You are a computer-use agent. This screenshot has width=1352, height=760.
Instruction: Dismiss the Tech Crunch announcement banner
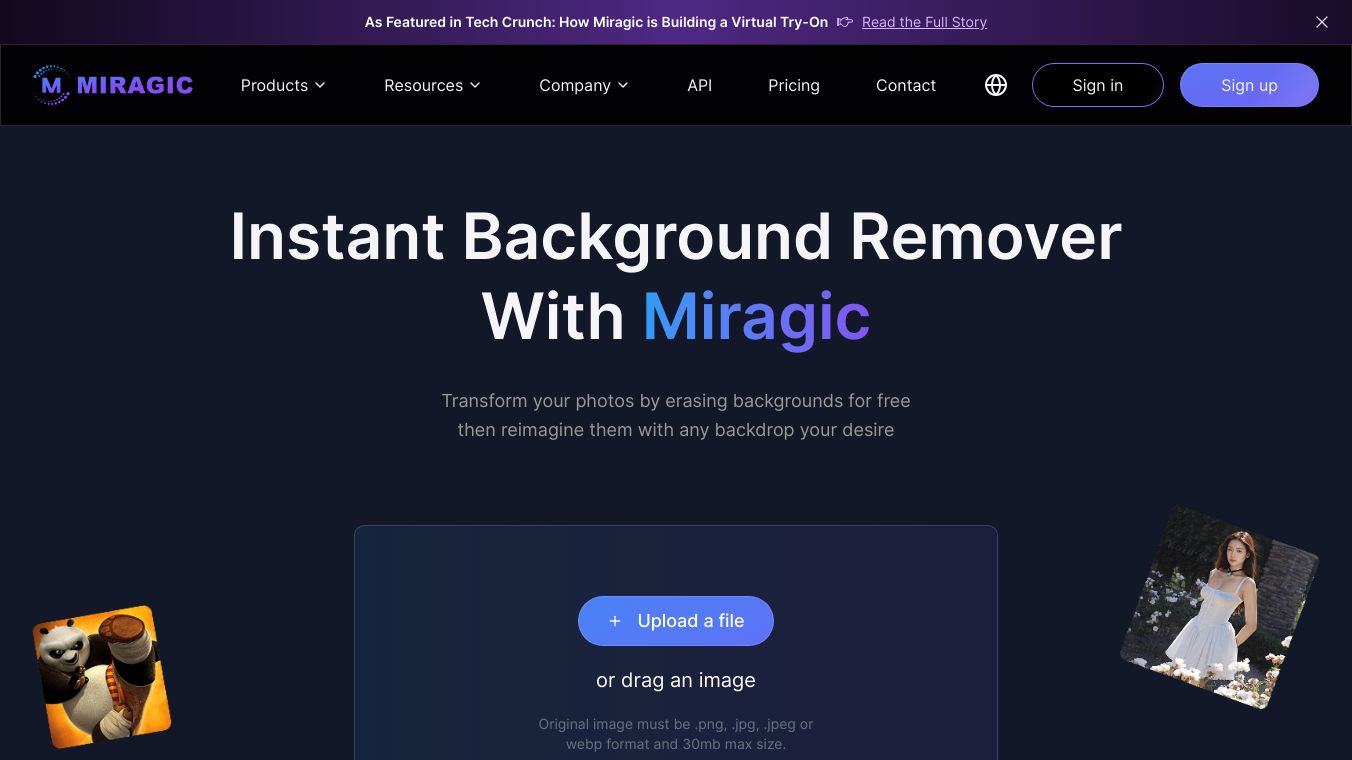(x=1322, y=22)
